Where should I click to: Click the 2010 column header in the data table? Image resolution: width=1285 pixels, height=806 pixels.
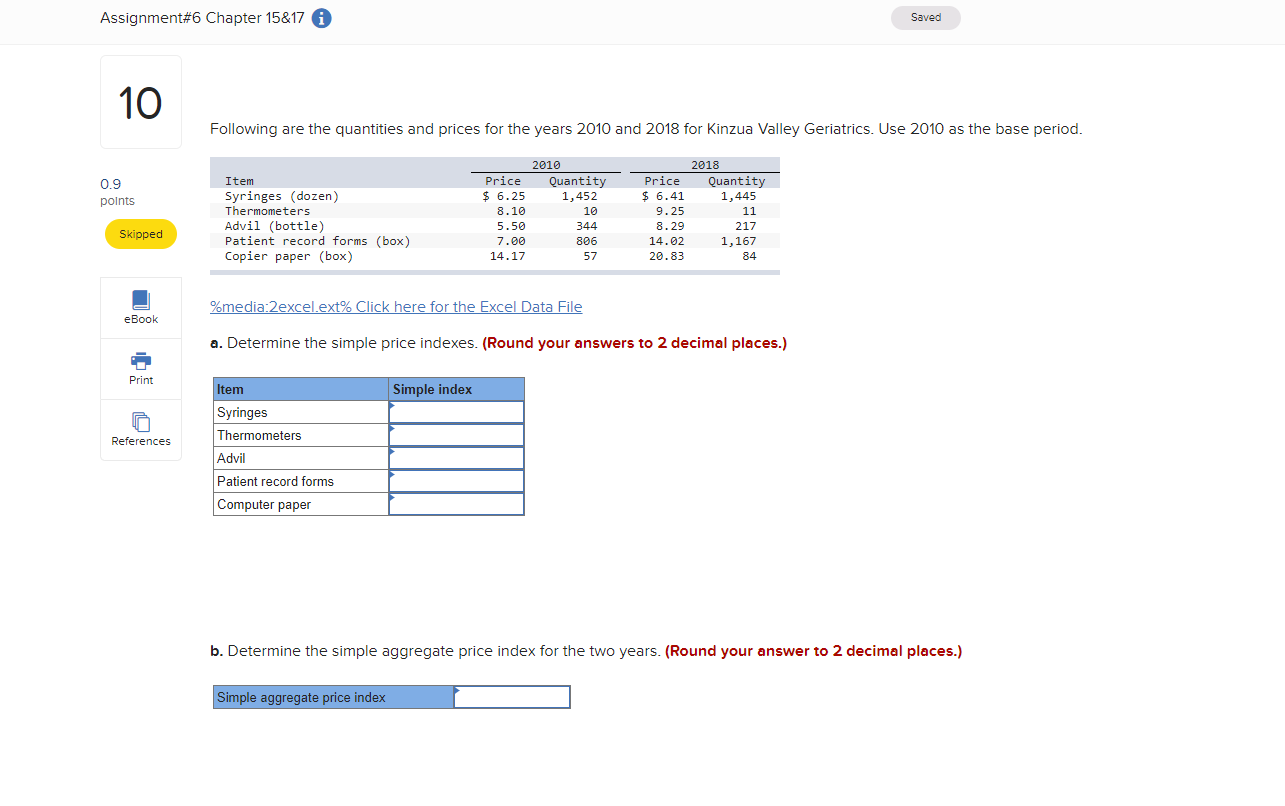coord(547,164)
